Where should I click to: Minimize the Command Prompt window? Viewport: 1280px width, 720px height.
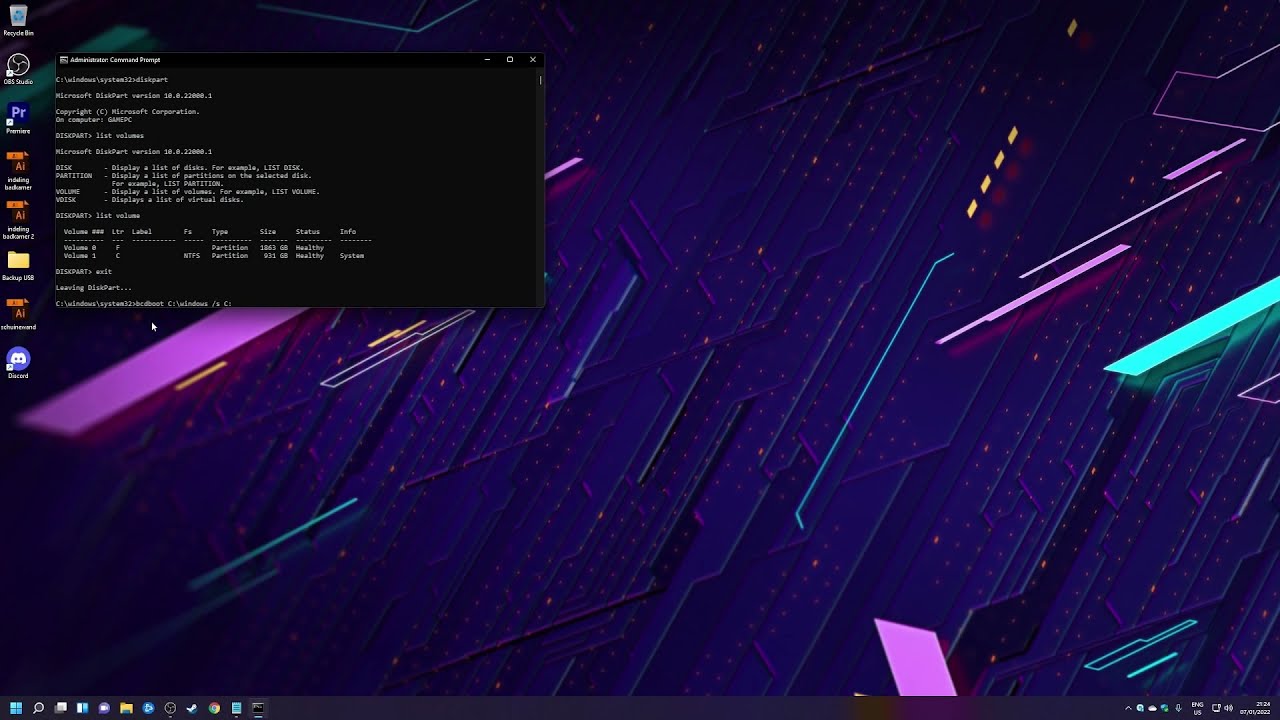(x=487, y=60)
